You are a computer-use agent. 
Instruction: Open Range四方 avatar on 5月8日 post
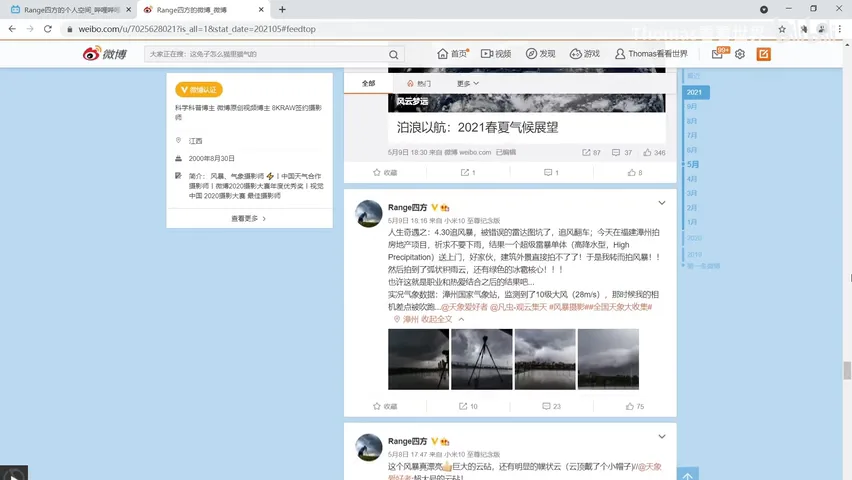(x=368, y=447)
